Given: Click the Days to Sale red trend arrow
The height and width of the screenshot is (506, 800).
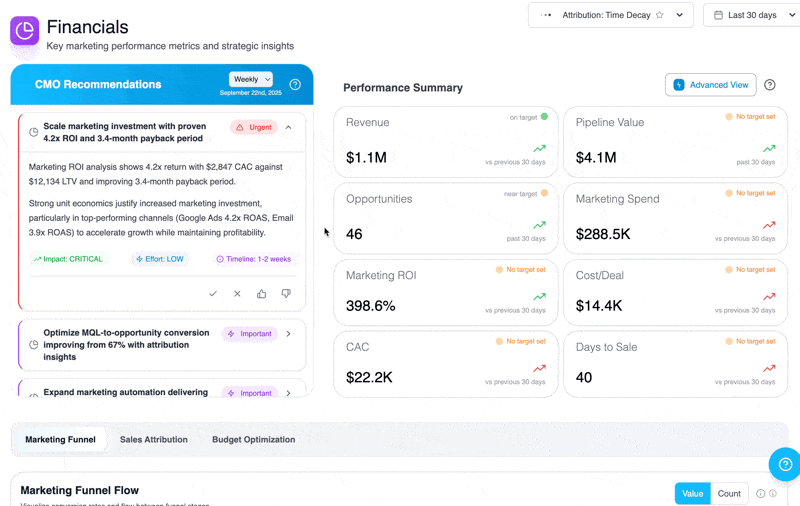Looking at the screenshot, I should pyautogui.click(x=769, y=368).
